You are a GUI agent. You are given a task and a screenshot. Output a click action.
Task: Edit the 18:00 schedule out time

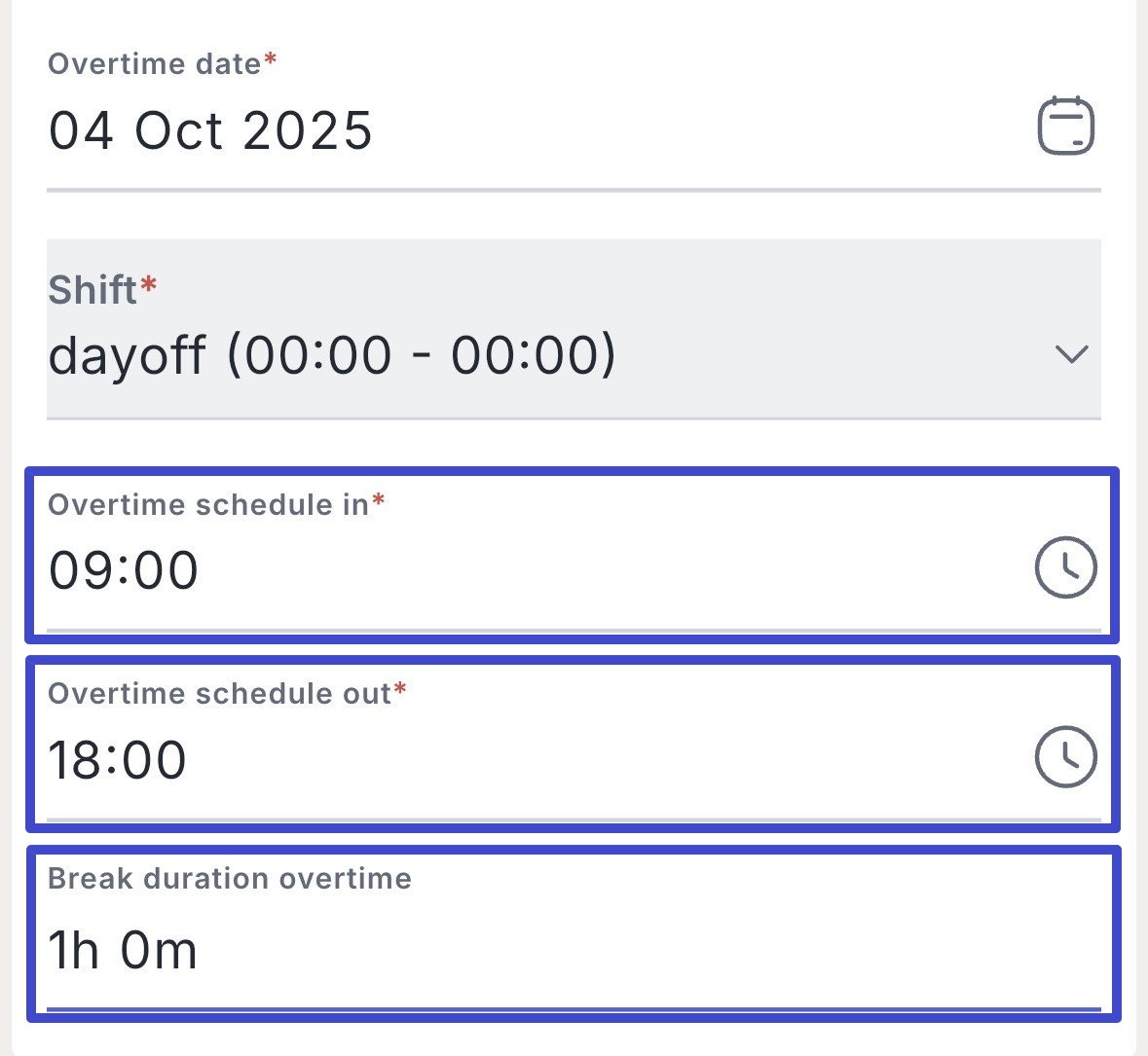(x=118, y=760)
